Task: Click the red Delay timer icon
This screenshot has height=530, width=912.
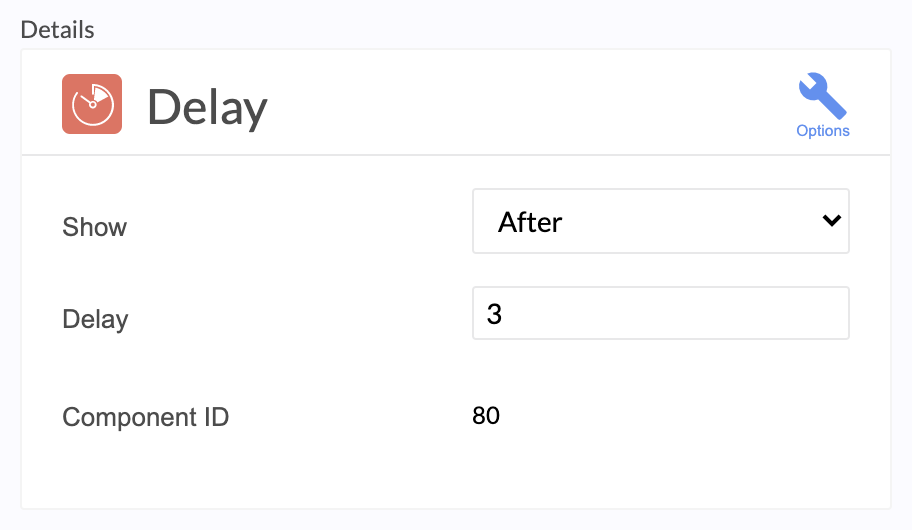Action: tap(92, 104)
